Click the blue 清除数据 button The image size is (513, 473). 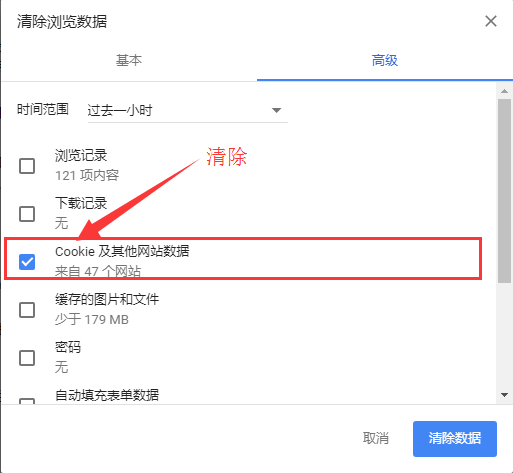pyautogui.click(x=455, y=439)
